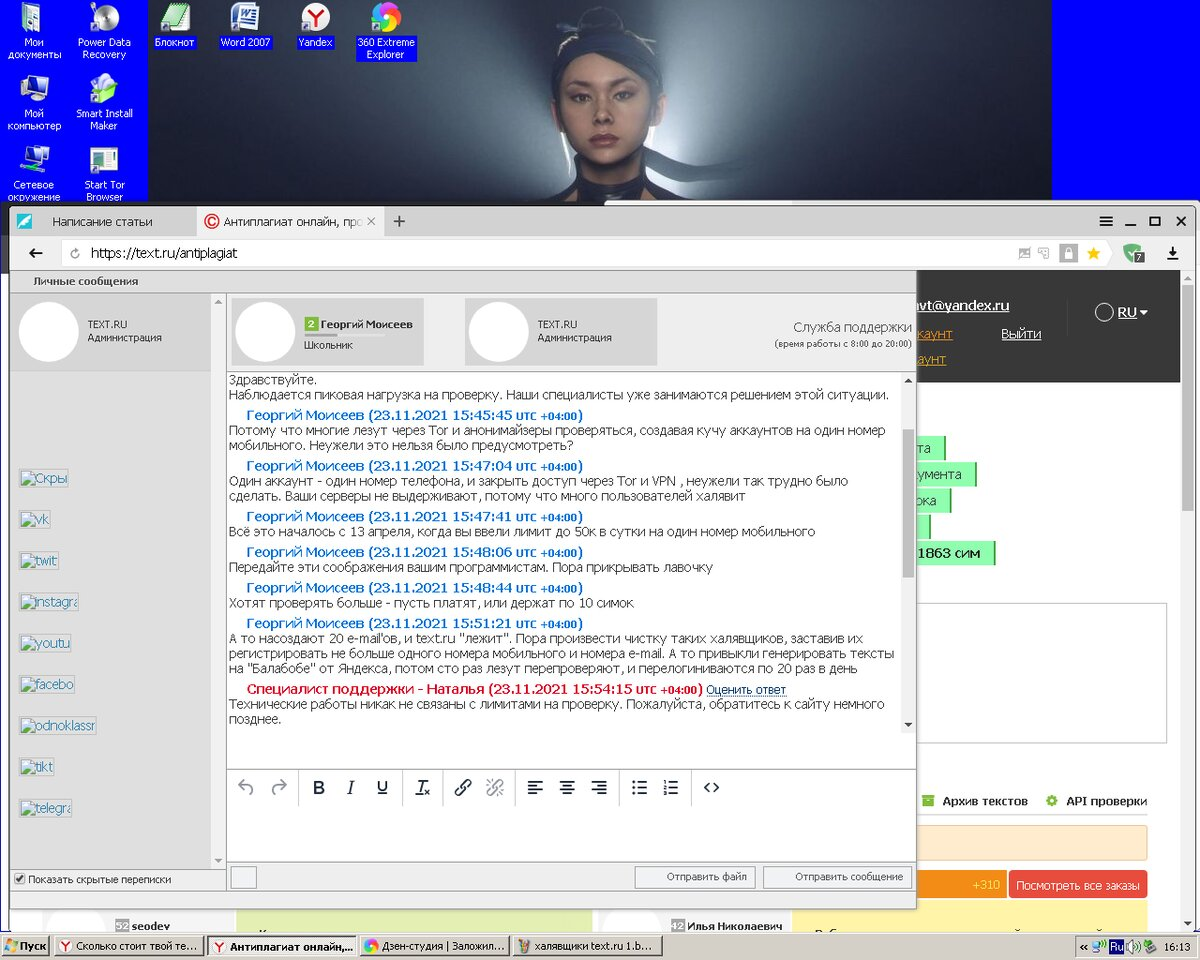The image size is (1200, 960).
Task: Close the 'Антиплагиат онлайн' tab
Action: [x=371, y=221]
